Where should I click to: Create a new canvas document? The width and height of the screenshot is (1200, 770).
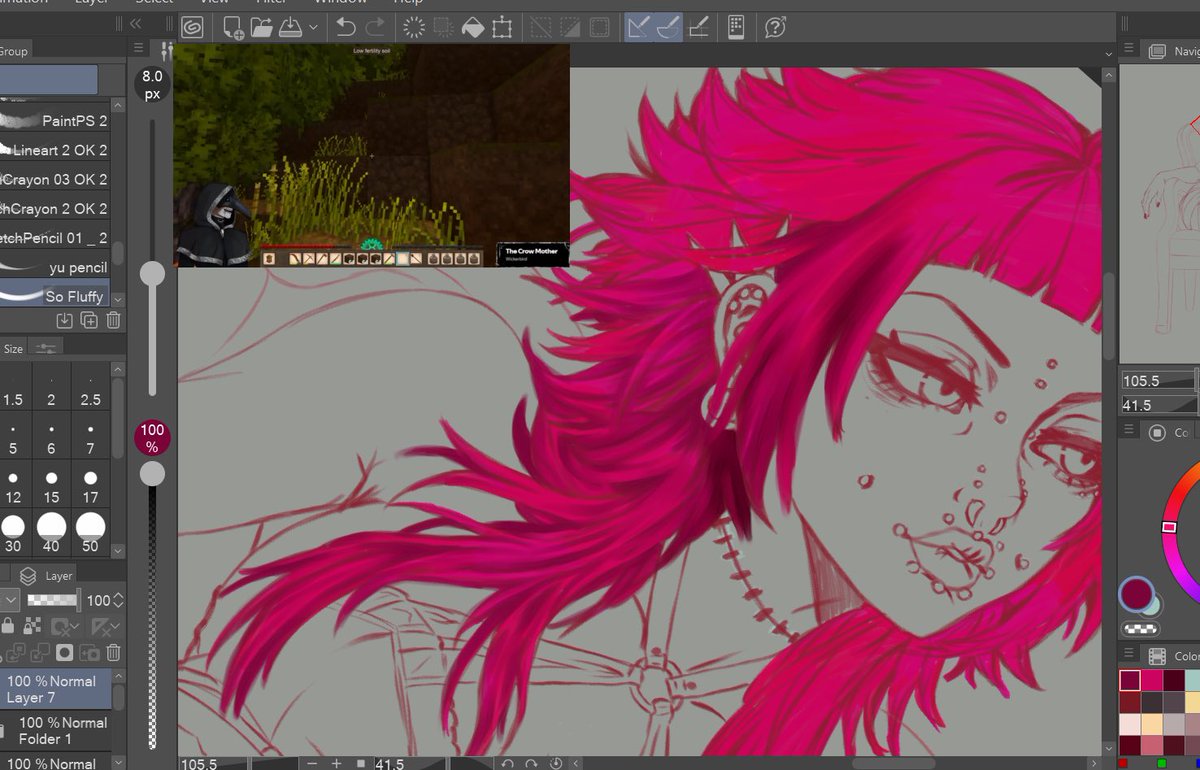pyautogui.click(x=232, y=27)
